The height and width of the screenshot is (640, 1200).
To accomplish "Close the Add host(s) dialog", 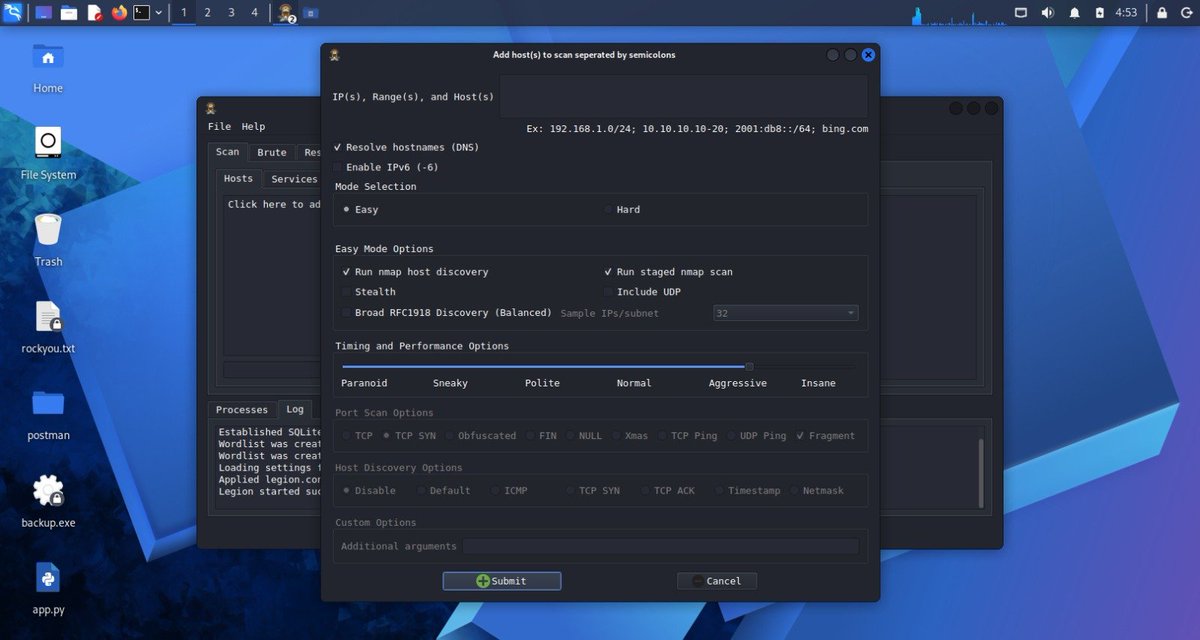I will pyautogui.click(x=868, y=55).
